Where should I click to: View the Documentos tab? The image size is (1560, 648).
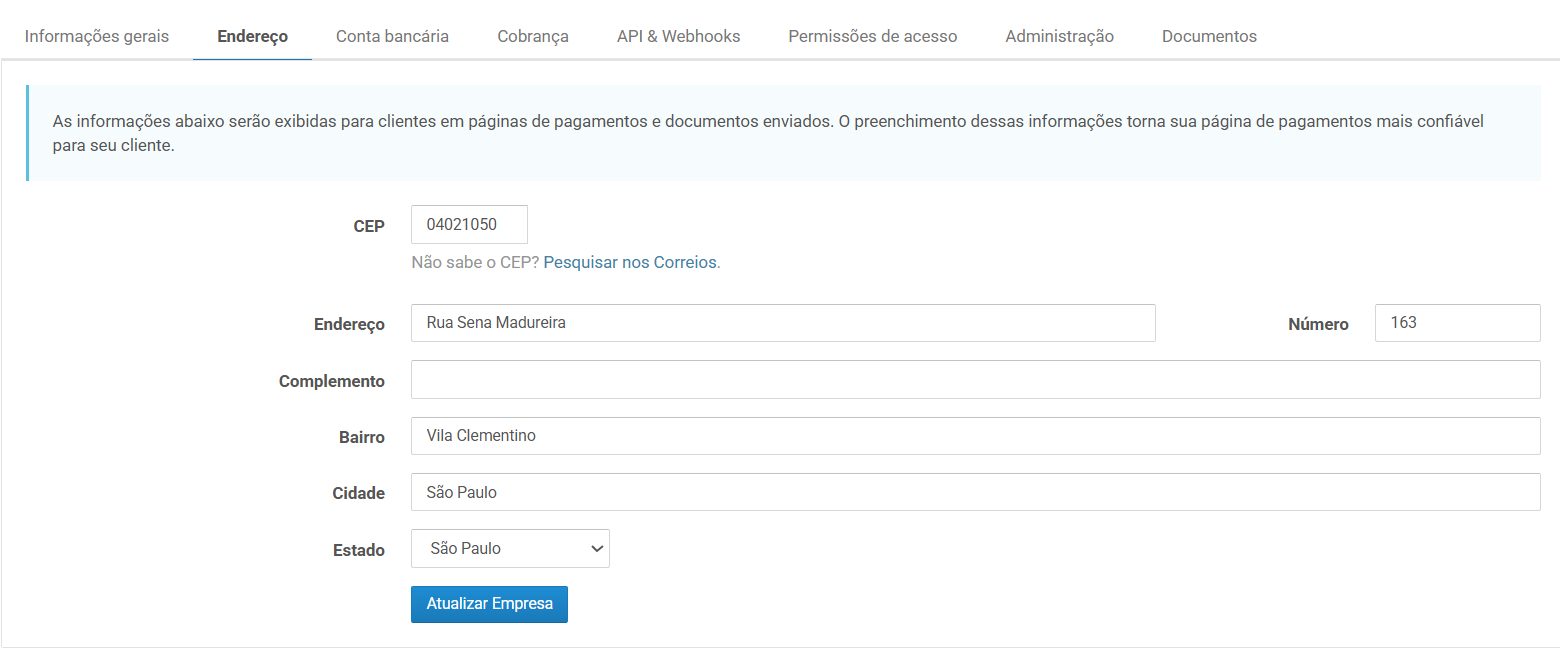(x=1209, y=36)
